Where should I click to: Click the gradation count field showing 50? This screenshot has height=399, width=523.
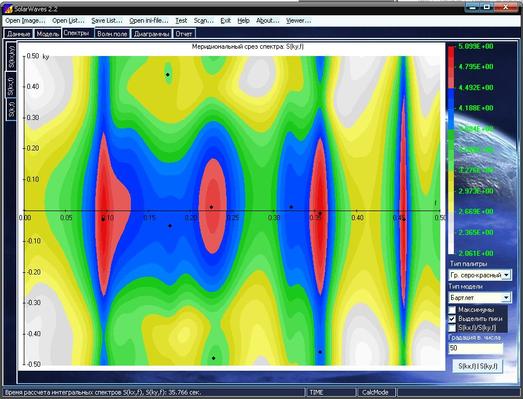476,348
